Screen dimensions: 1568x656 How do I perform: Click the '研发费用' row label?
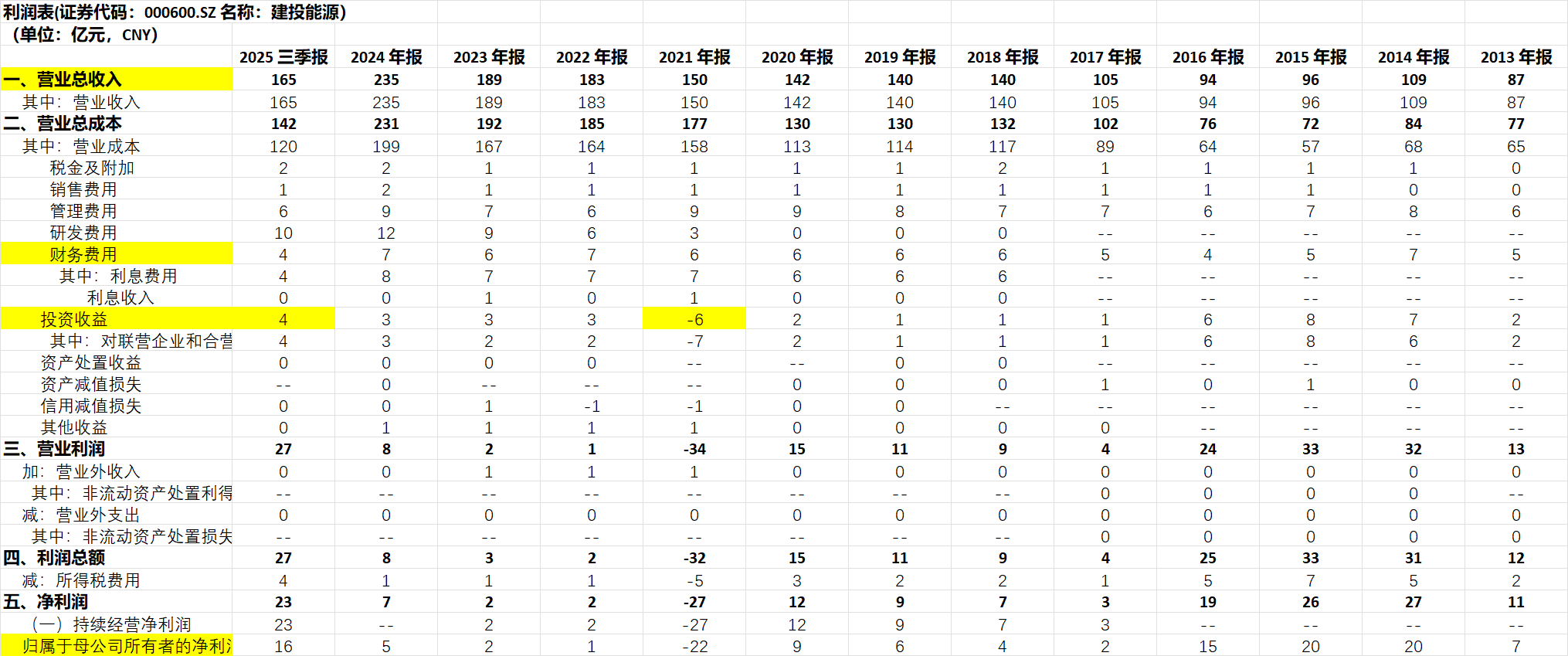[83, 233]
